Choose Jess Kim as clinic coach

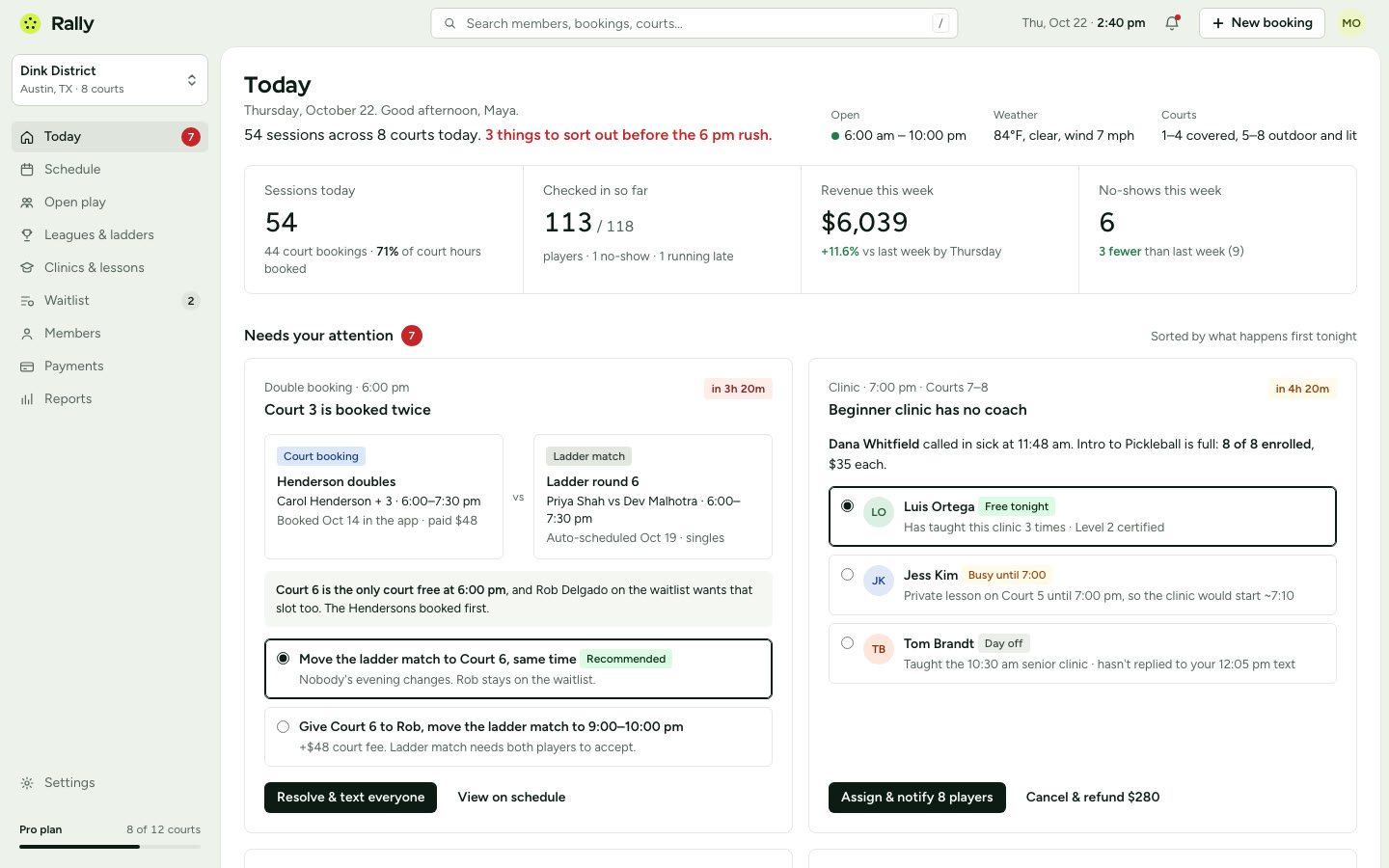(1082, 584)
